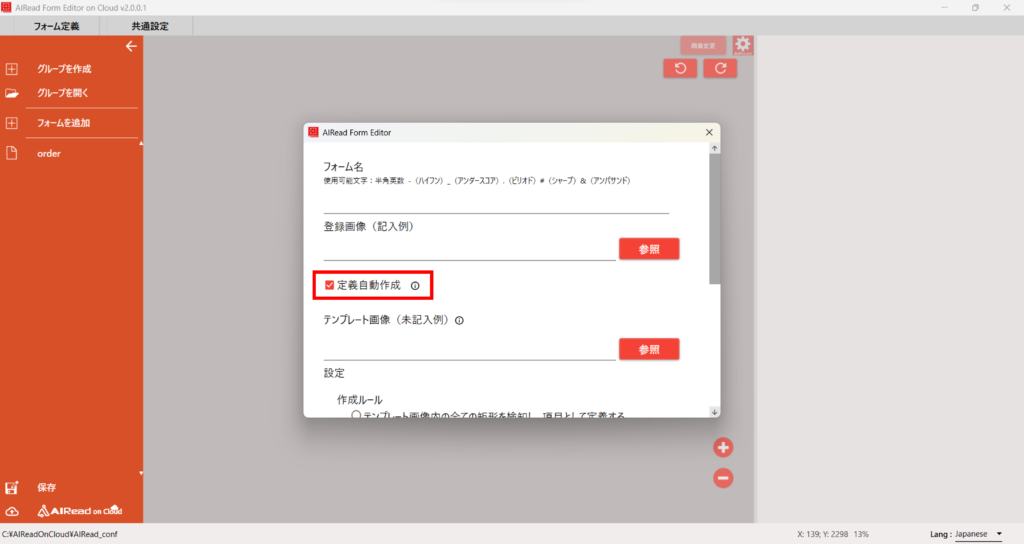Image resolution: width=1024 pixels, height=544 pixels.
Task: Zoom in with the round plus button
Action: 723,447
